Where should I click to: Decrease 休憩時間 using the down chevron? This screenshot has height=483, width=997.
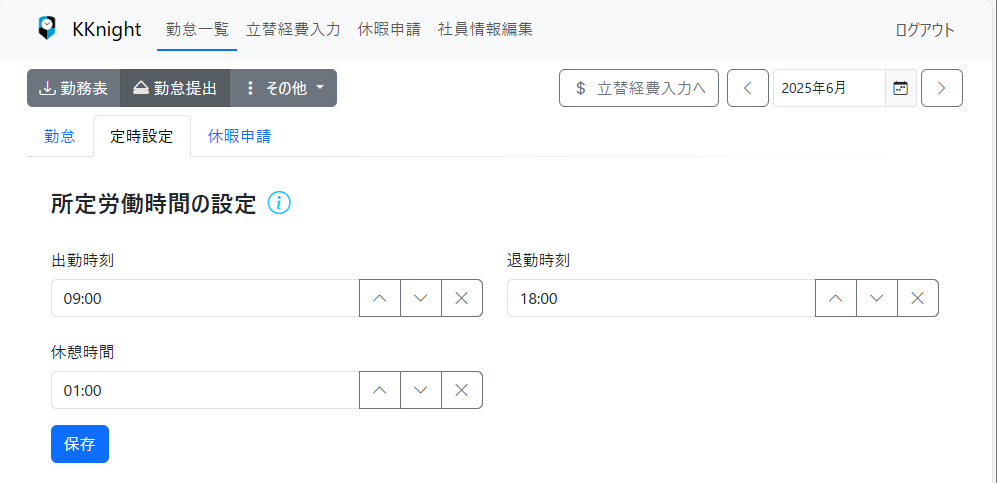pos(421,390)
